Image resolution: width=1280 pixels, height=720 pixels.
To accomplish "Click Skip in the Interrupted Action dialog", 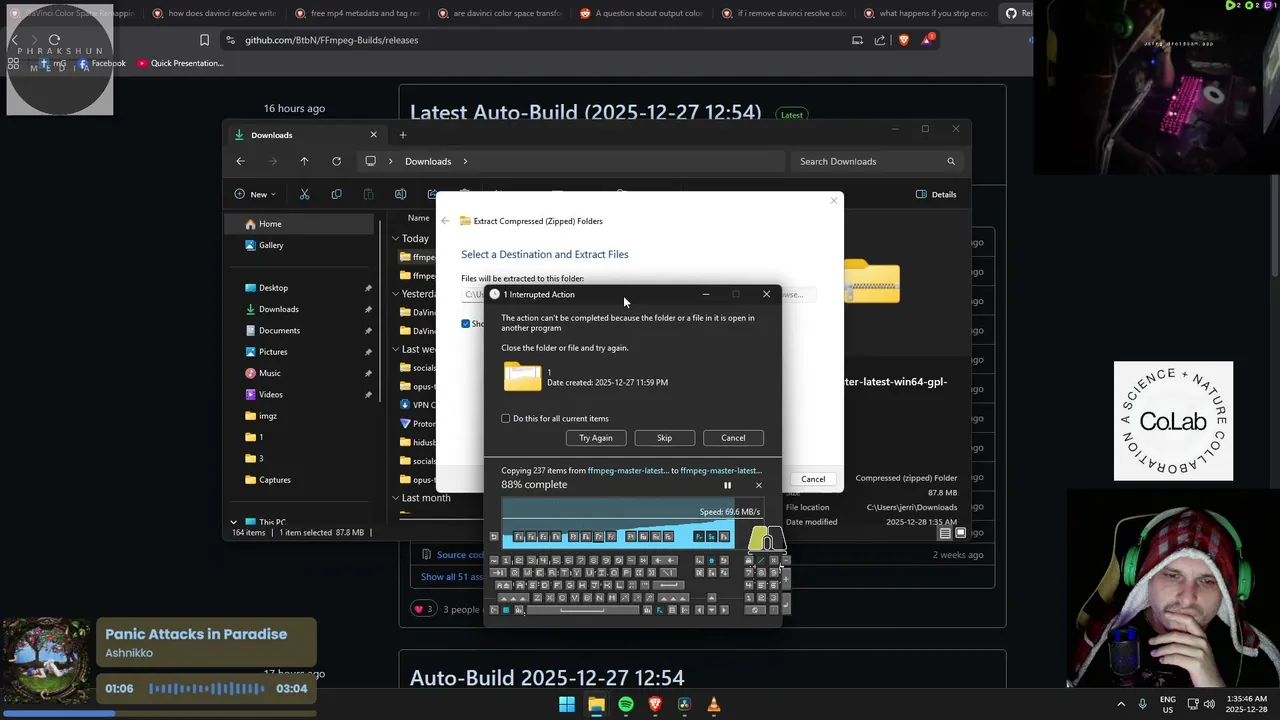I will 664,438.
